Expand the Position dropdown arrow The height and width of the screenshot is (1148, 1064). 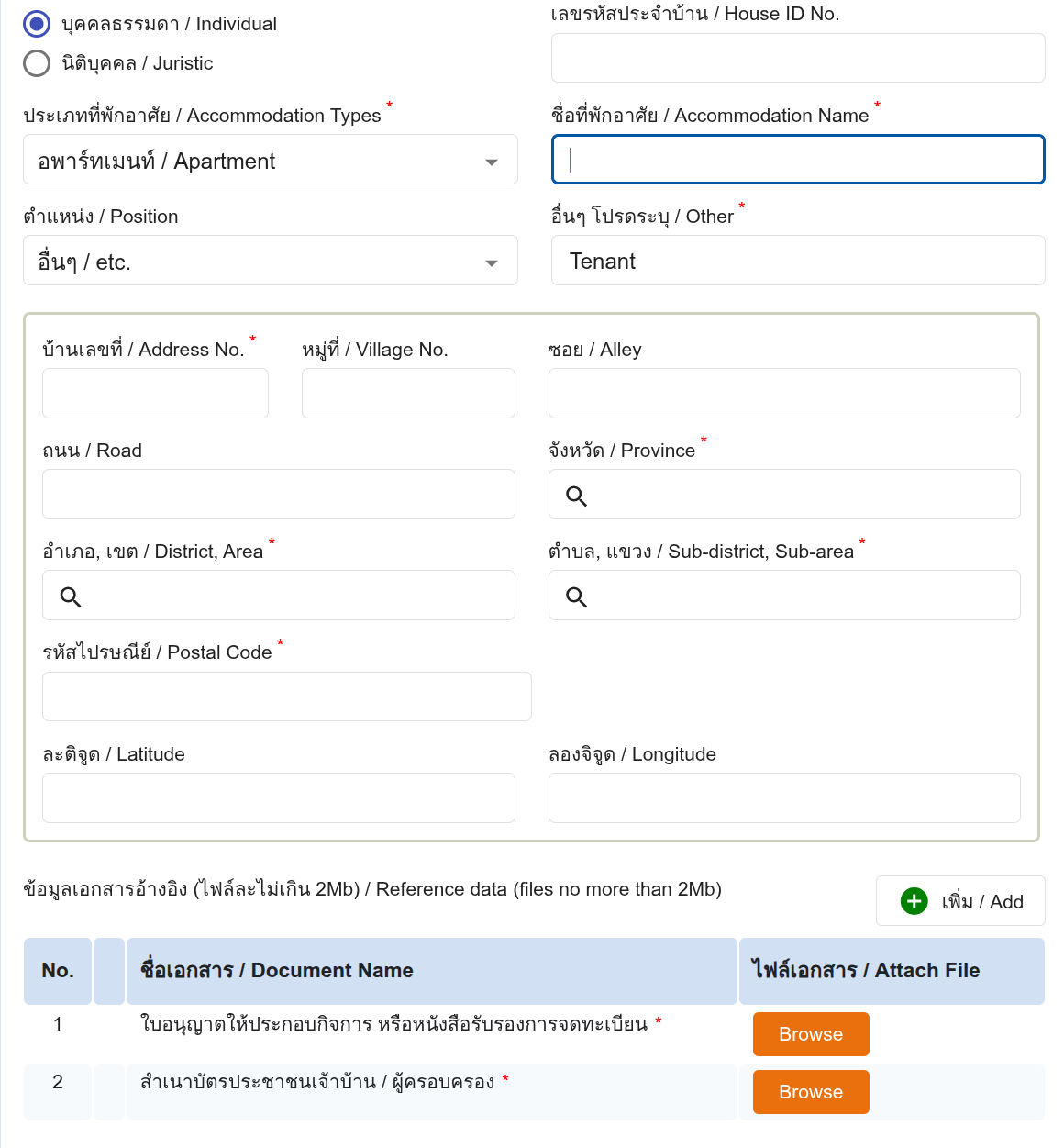[492, 262]
